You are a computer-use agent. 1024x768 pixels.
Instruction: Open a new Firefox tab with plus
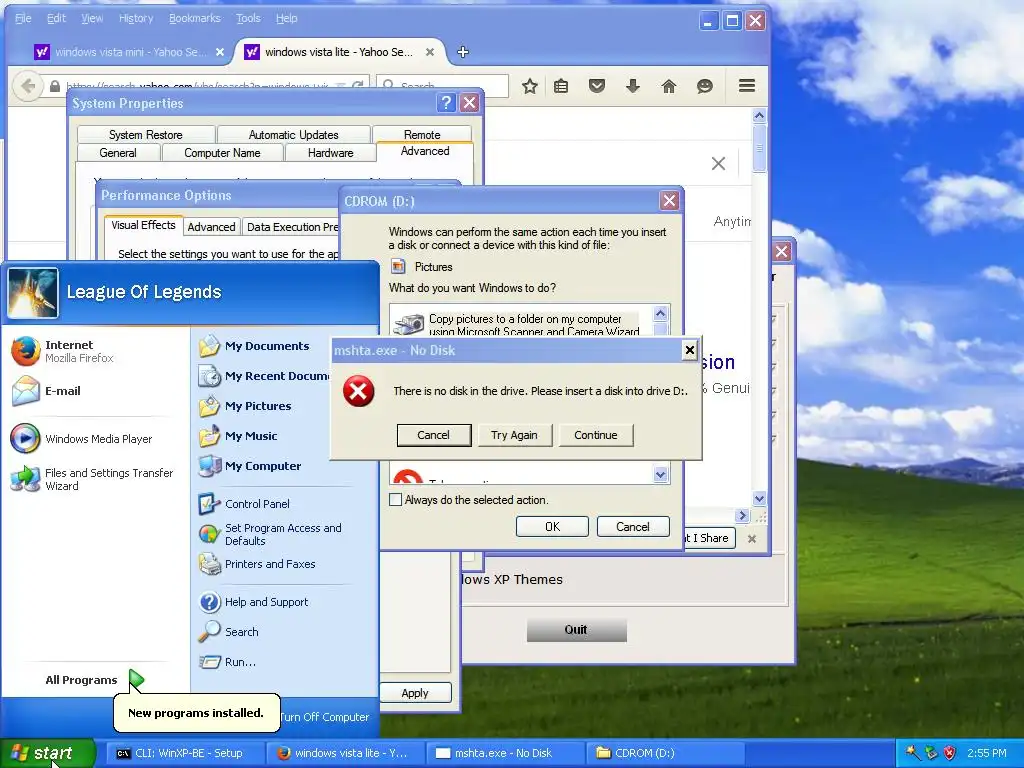pyautogui.click(x=463, y=52)
